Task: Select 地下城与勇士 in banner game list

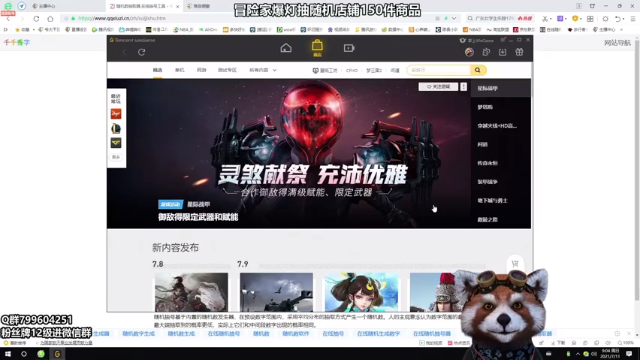Action: coord(501,200)
